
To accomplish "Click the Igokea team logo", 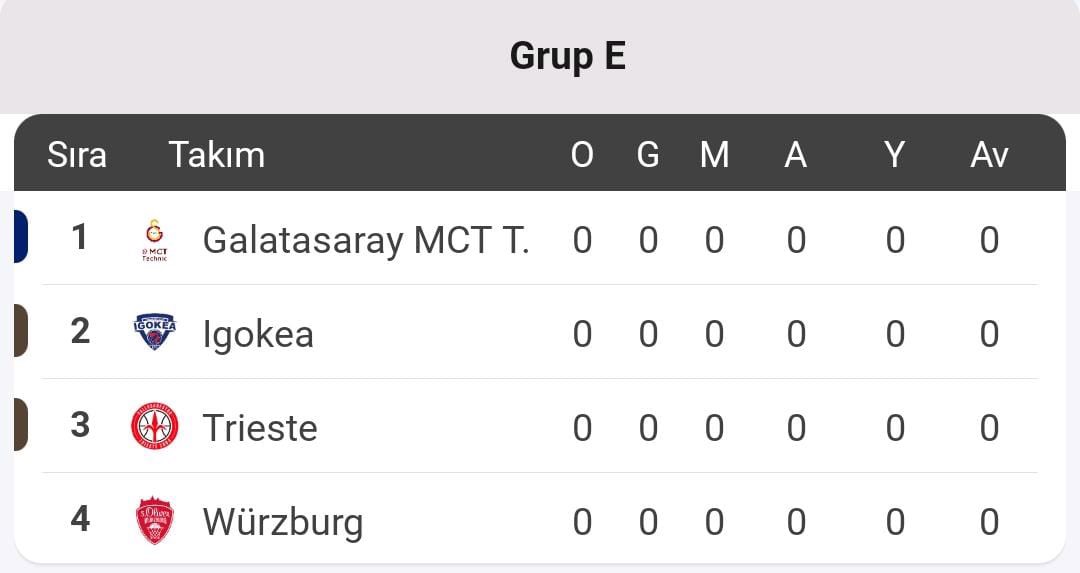I will coord(155,332).
